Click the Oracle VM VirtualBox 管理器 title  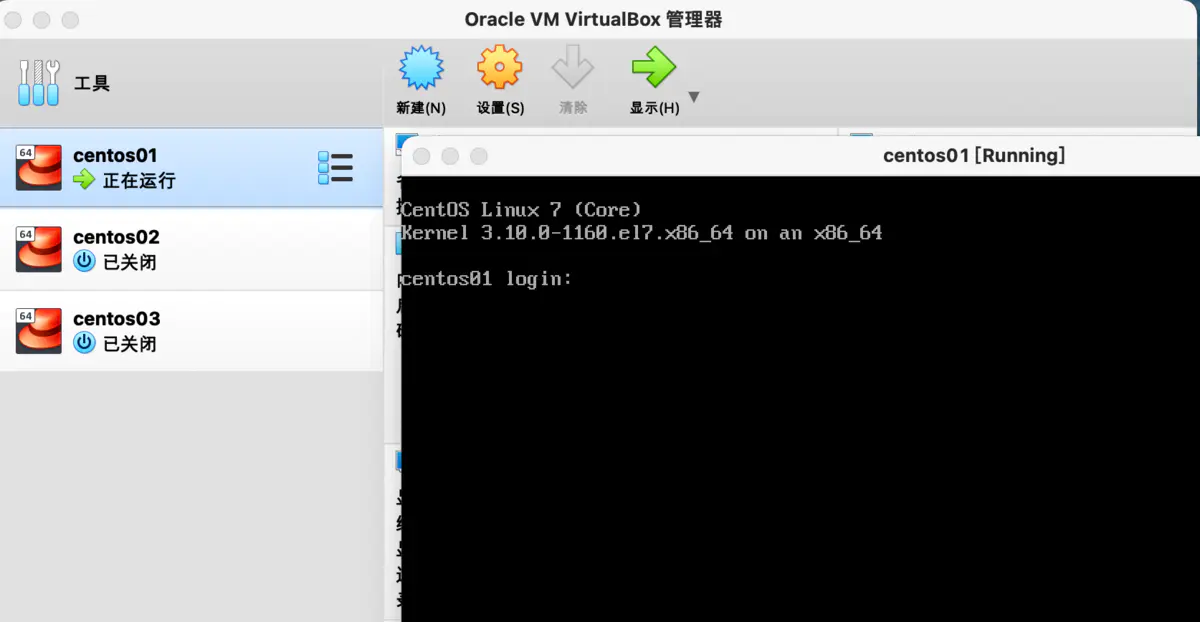[593, 19]
